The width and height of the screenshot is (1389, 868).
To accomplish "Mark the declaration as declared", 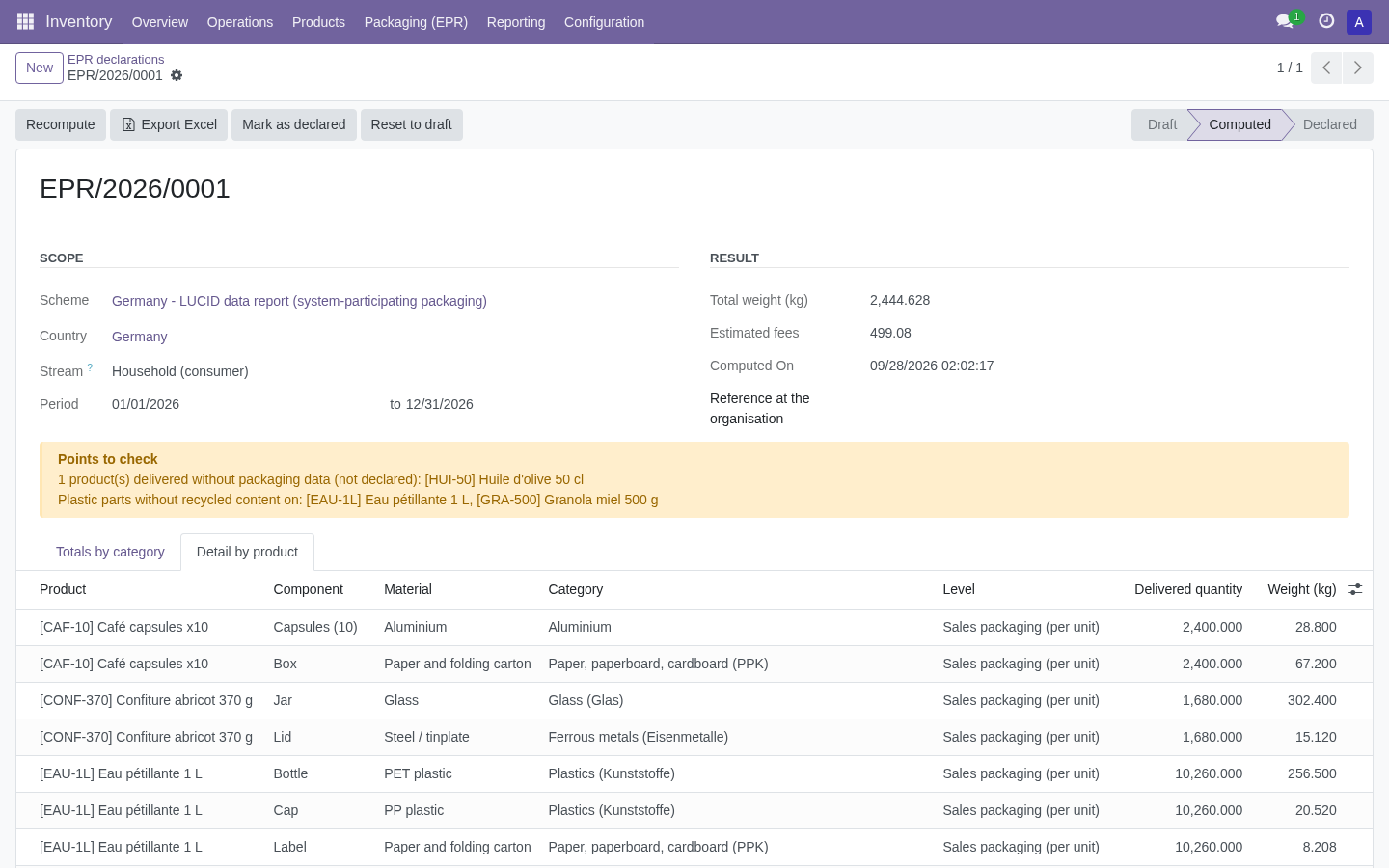I will coord(294,124).
